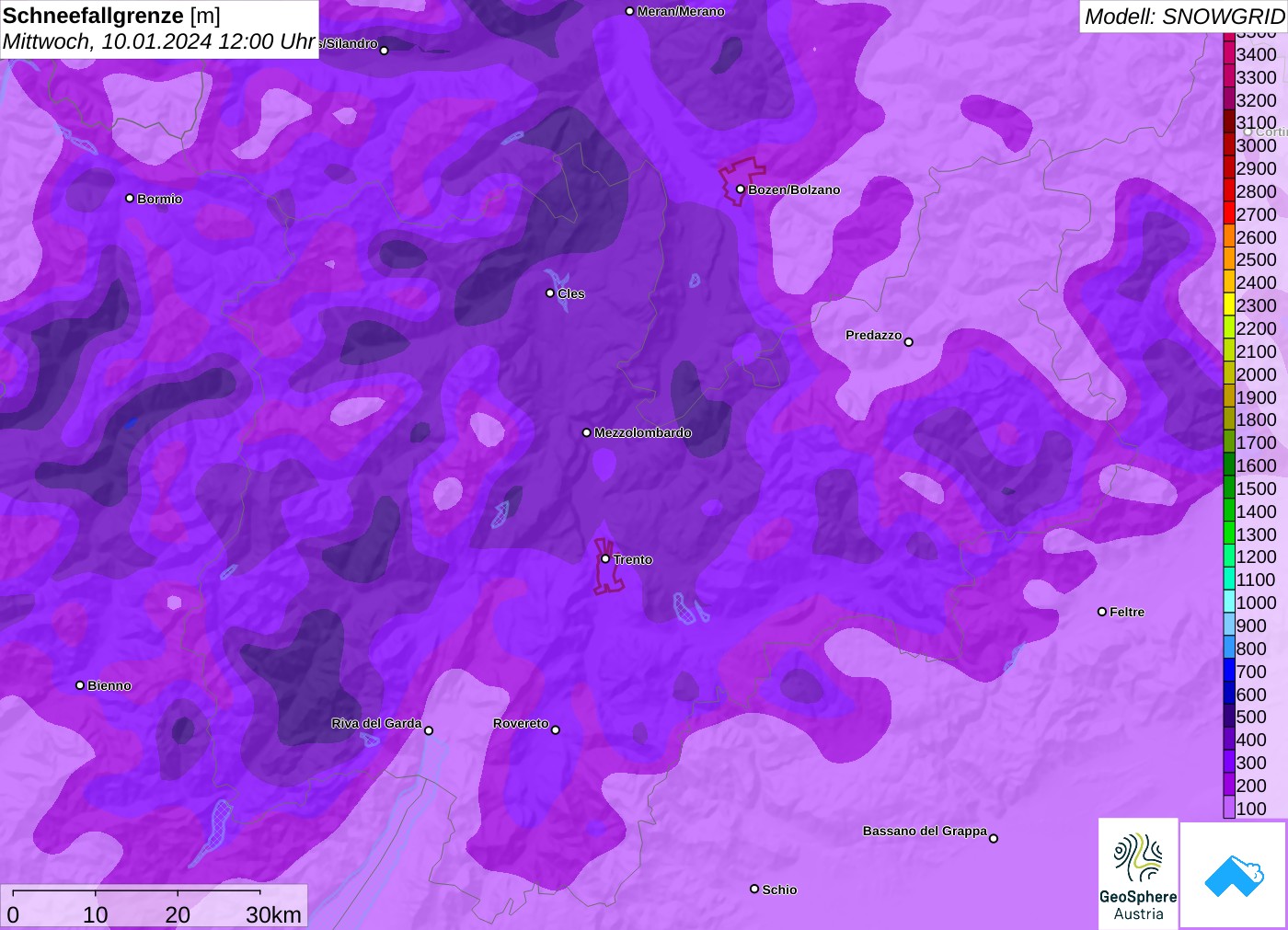Click the Riva del Garda label

(x=376, y=723)
